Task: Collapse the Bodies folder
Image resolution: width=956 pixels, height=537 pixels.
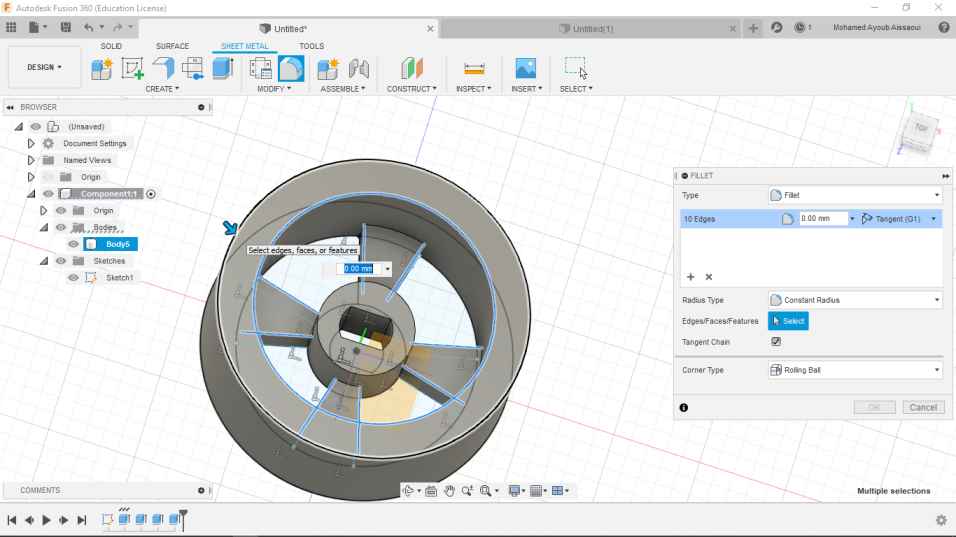Action: pyautogui.click(x=44, y=227)
